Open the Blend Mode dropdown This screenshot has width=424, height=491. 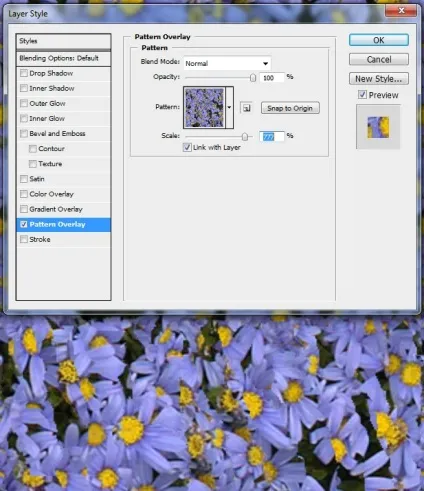point(227,63)
